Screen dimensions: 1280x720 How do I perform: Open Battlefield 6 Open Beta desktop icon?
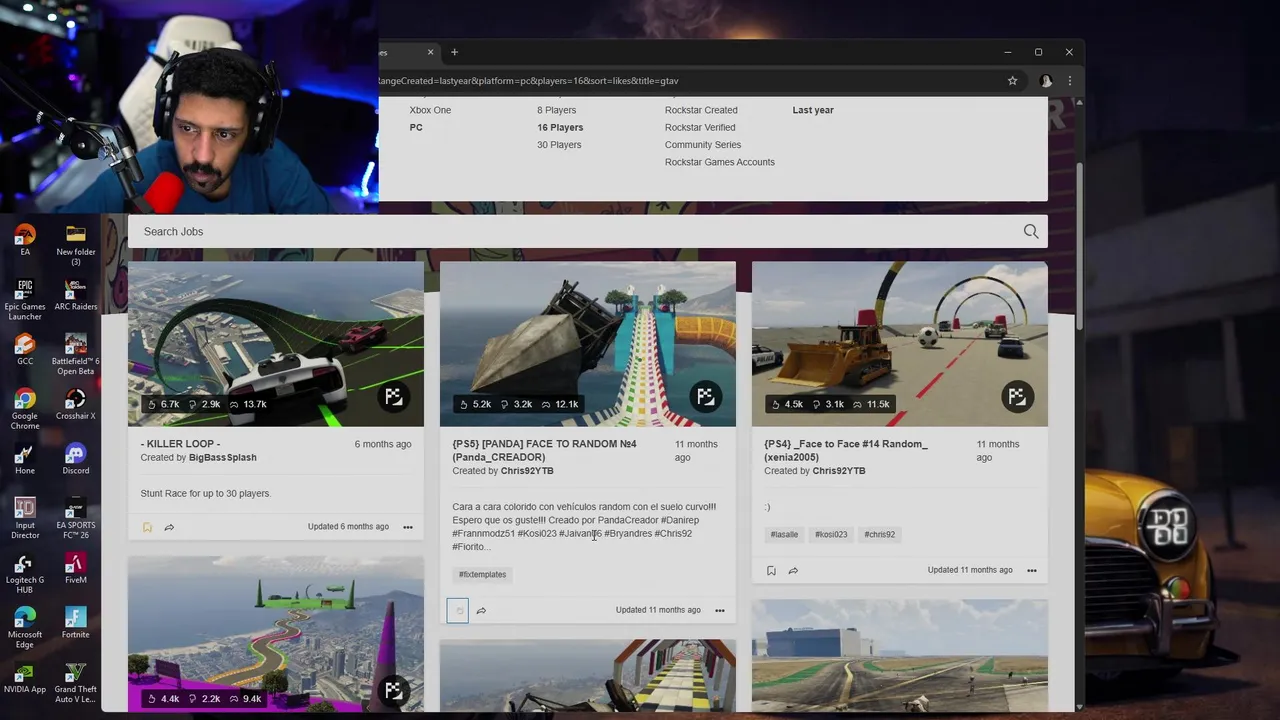pyautogui.click(x=76, y=355)
